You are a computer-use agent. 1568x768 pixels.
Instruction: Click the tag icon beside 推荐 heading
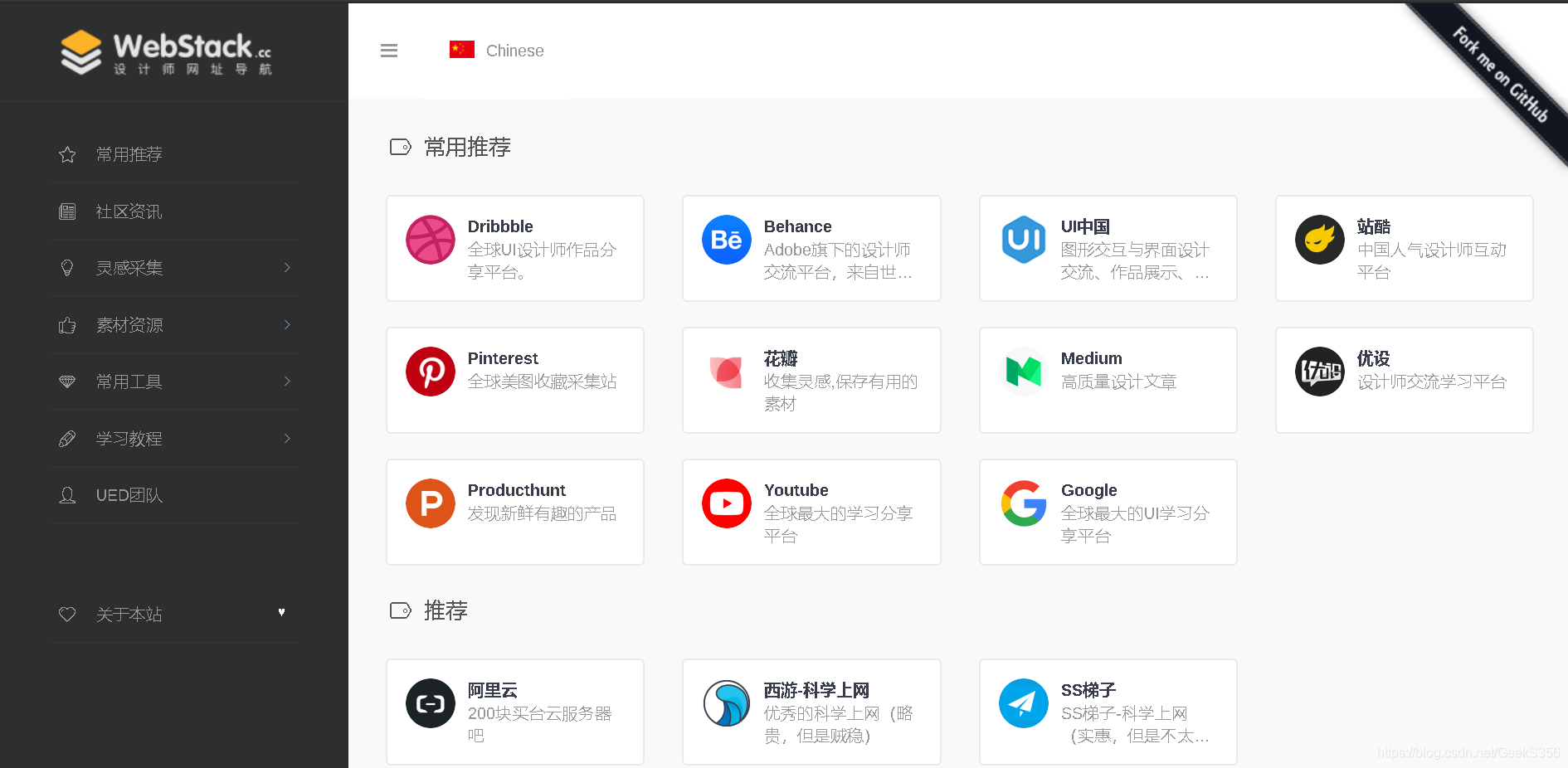tap(401, 610)
